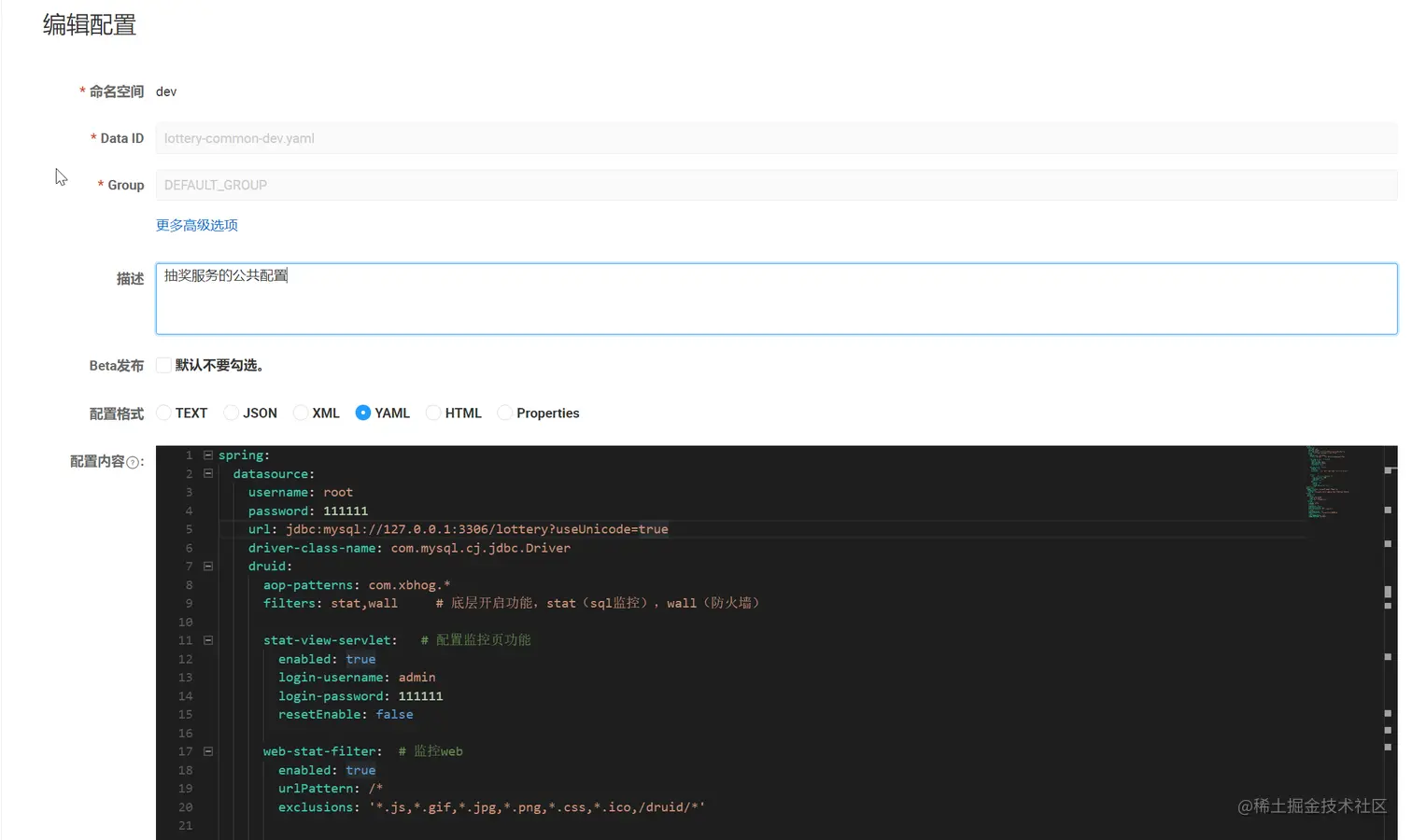Image resolution: width=1412 pixels, height=840 pixels.
Task: Click line number 10 in gutter
Action: (x=185, y=623)
